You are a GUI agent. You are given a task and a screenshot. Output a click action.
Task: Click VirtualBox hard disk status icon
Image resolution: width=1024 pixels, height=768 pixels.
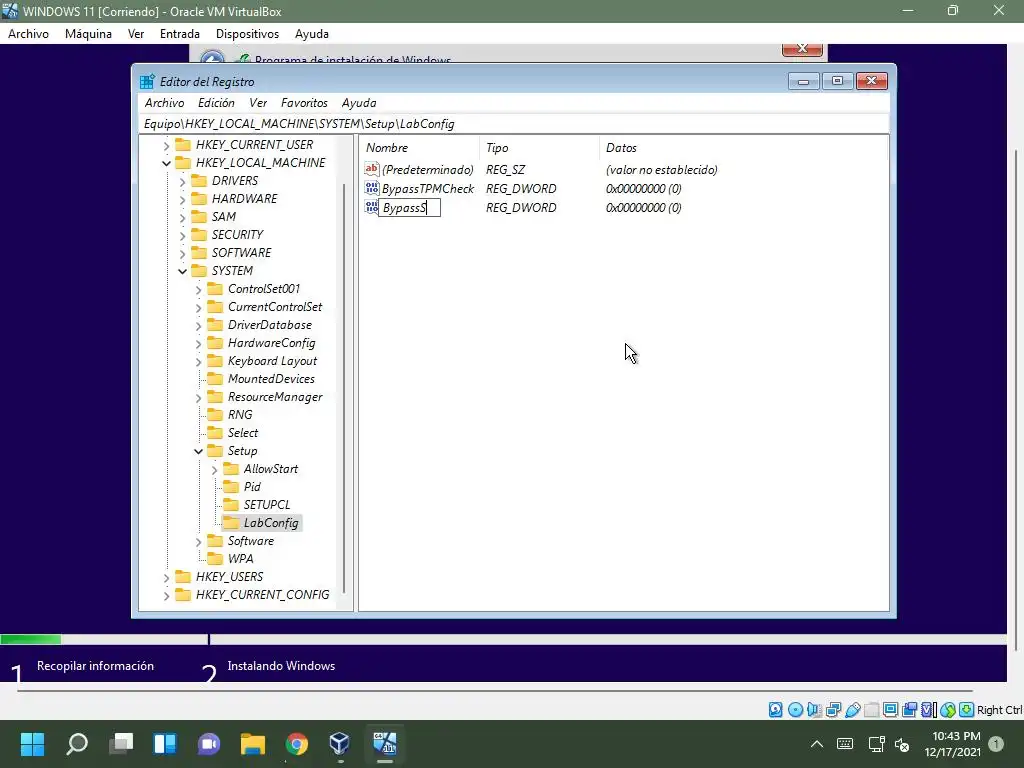pos(775,710)
